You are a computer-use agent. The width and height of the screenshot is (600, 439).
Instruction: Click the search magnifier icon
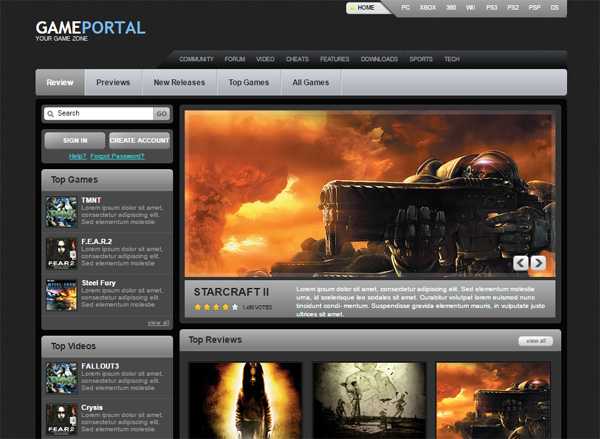coord(51,114)
